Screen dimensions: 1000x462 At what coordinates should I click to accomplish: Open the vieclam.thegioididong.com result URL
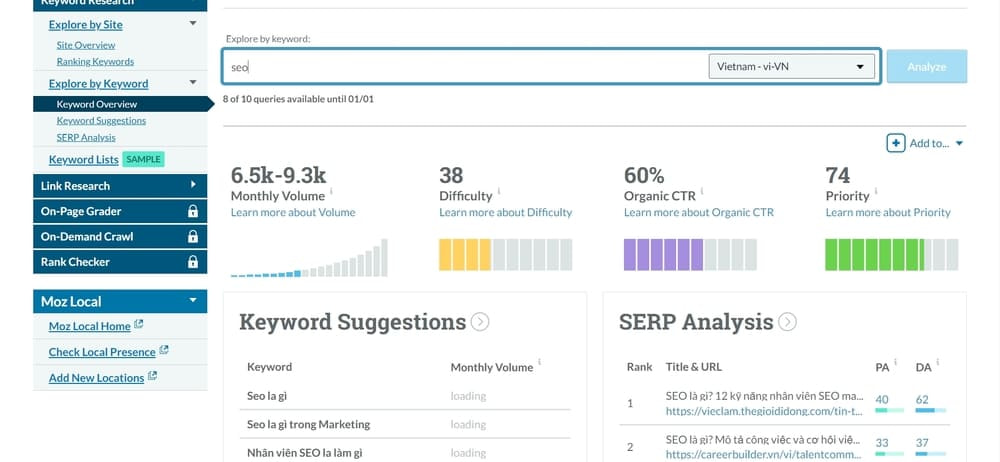click(x=764, y=411)
